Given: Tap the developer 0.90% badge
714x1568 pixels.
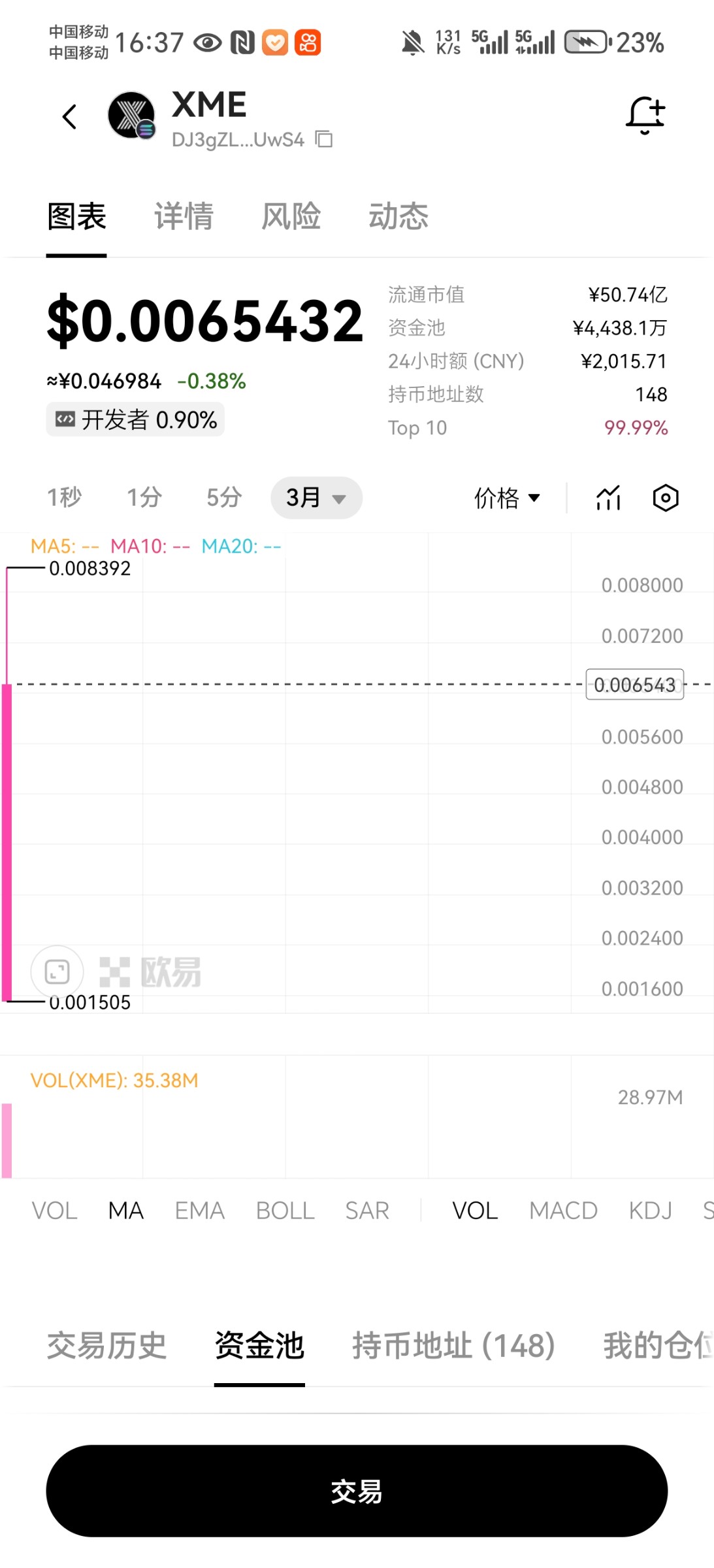Looking at the screenshot, I should 135,419.
